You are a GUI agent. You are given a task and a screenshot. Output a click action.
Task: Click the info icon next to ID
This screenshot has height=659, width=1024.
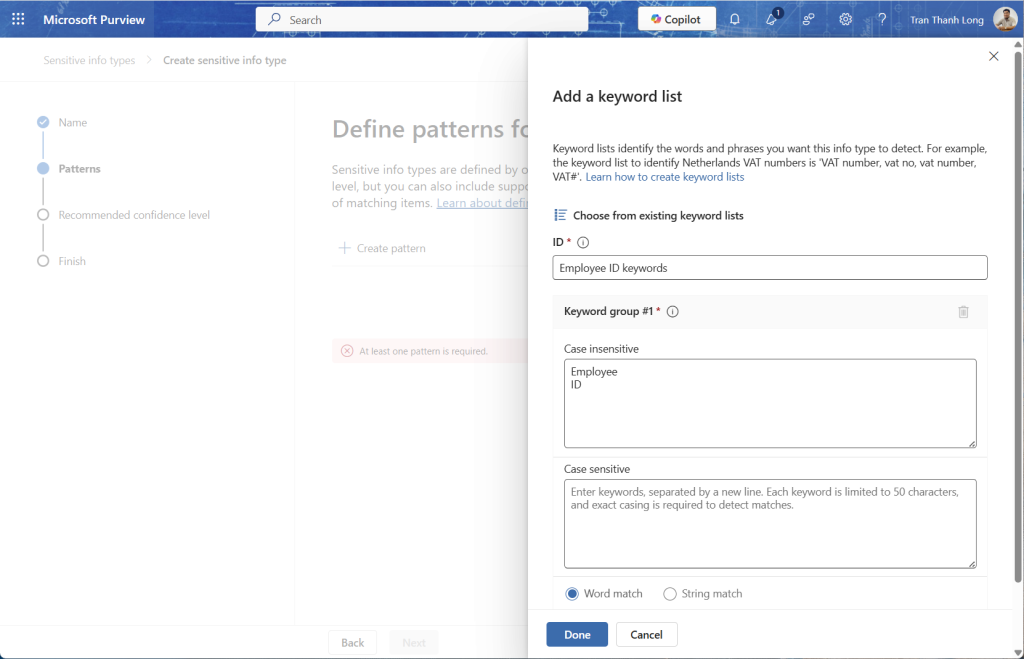pyautogui.click(x=583, y=242)
